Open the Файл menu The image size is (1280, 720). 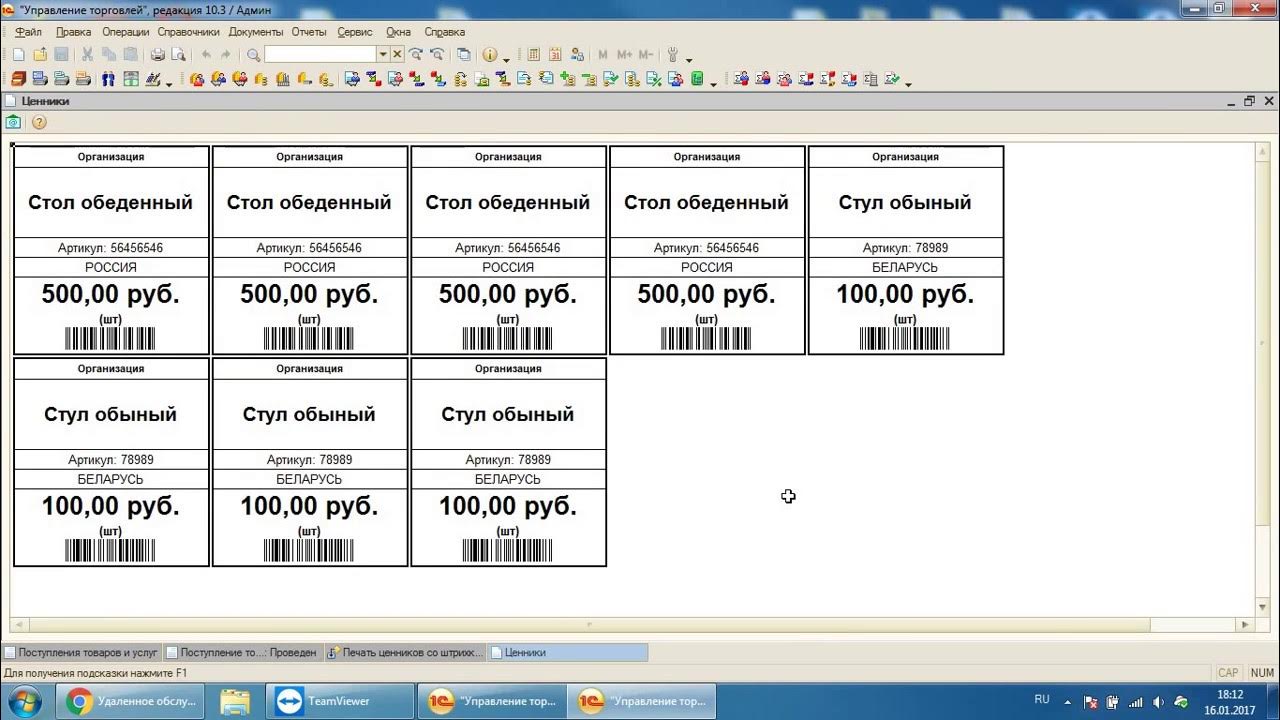(28, 32)
